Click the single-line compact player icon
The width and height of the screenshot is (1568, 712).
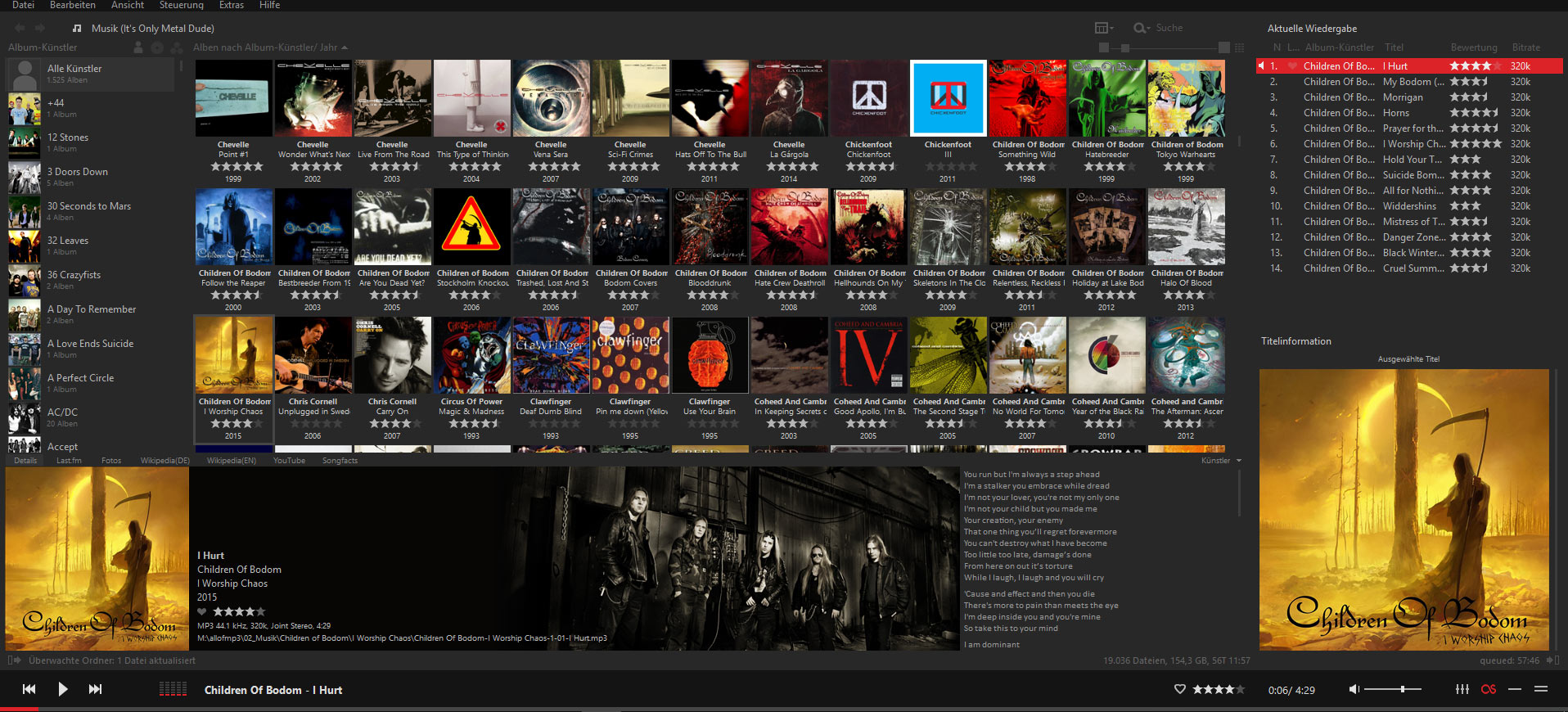1515,689
